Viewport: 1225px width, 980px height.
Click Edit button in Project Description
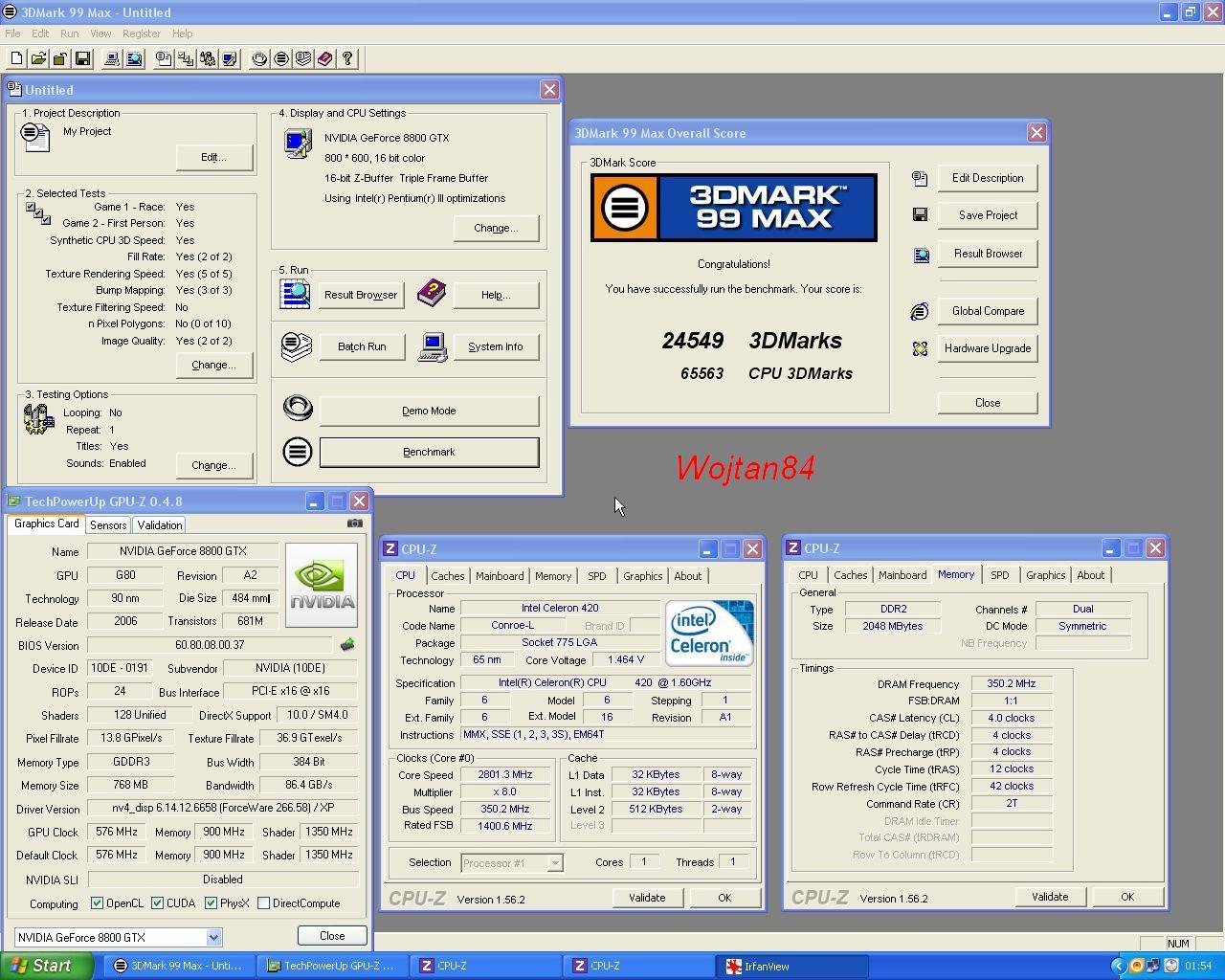(213, 157)
